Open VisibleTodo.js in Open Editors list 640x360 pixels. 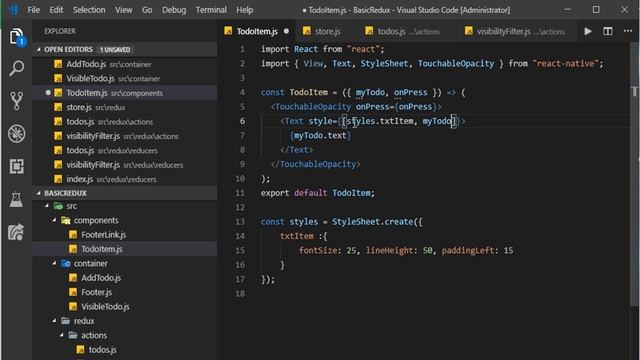click(x=124, y=78)
